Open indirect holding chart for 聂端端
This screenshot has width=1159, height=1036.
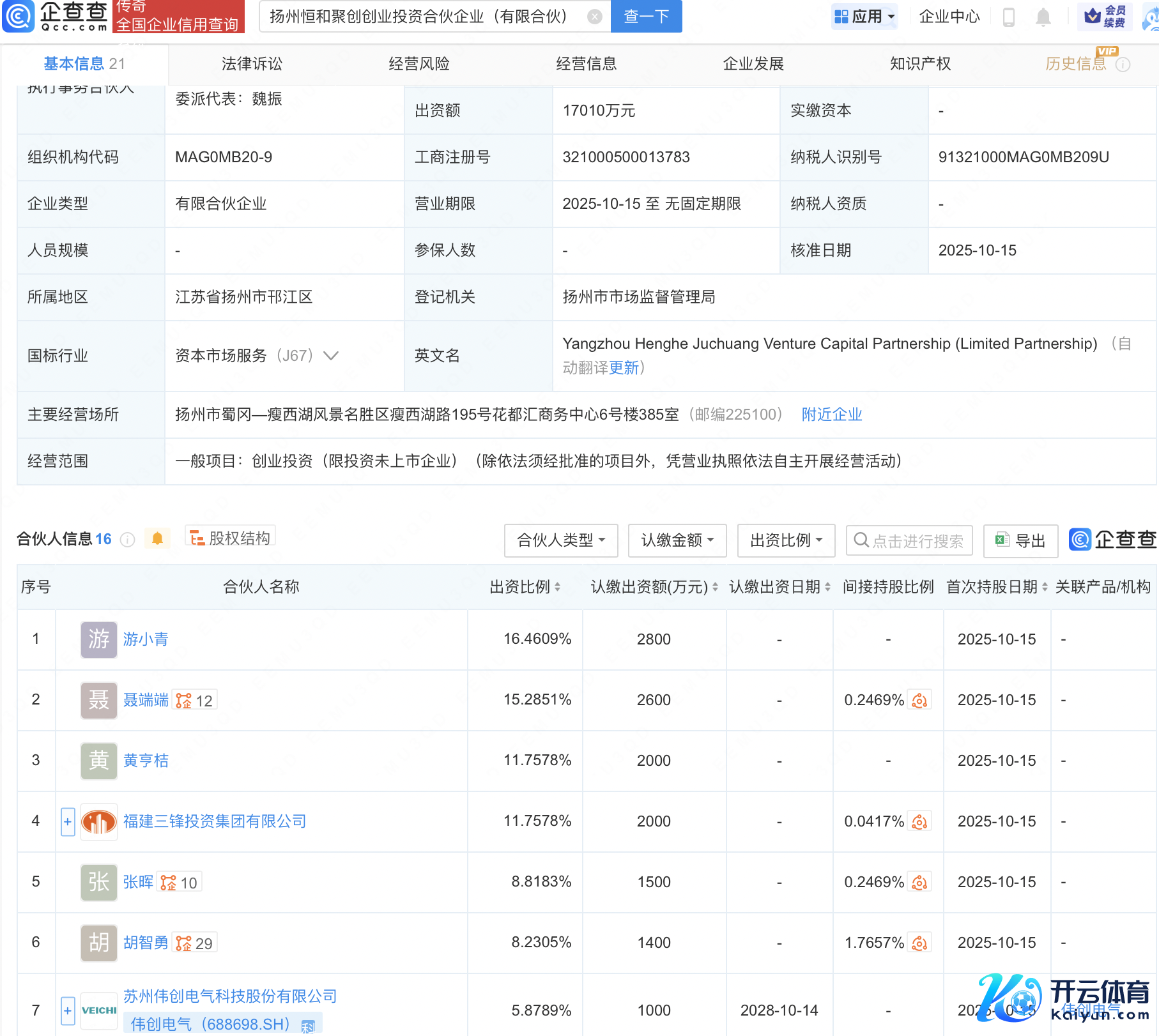pyautogui.click(x=919, y=701)
